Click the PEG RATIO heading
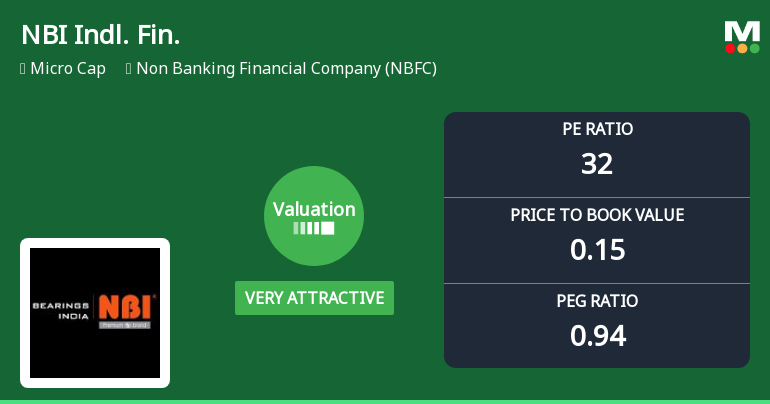This screenshot has width=770, height=404. coord(597,301)
